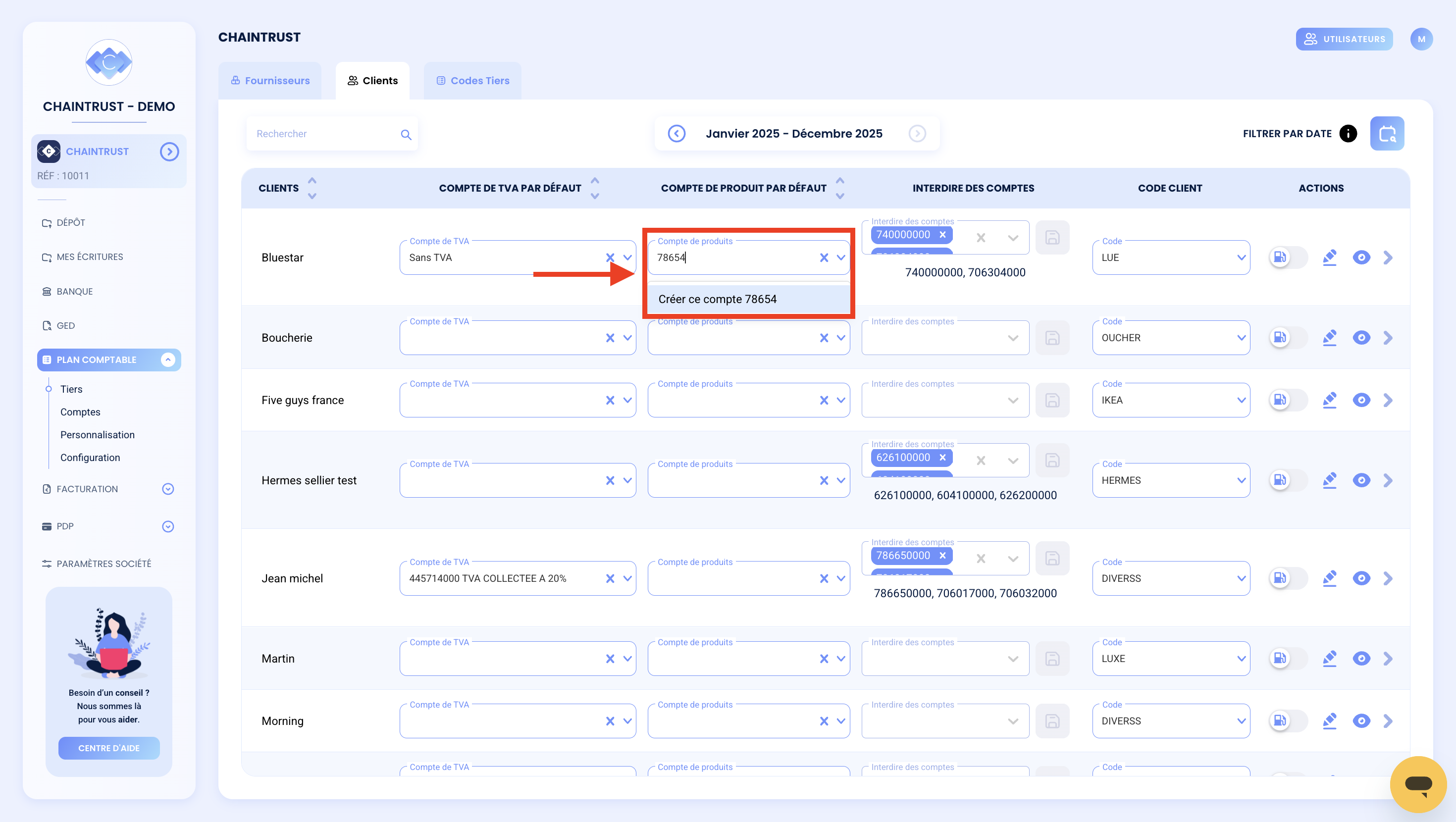Open the calendar date filter button
1456x822 pixels.
[1387, 133]
